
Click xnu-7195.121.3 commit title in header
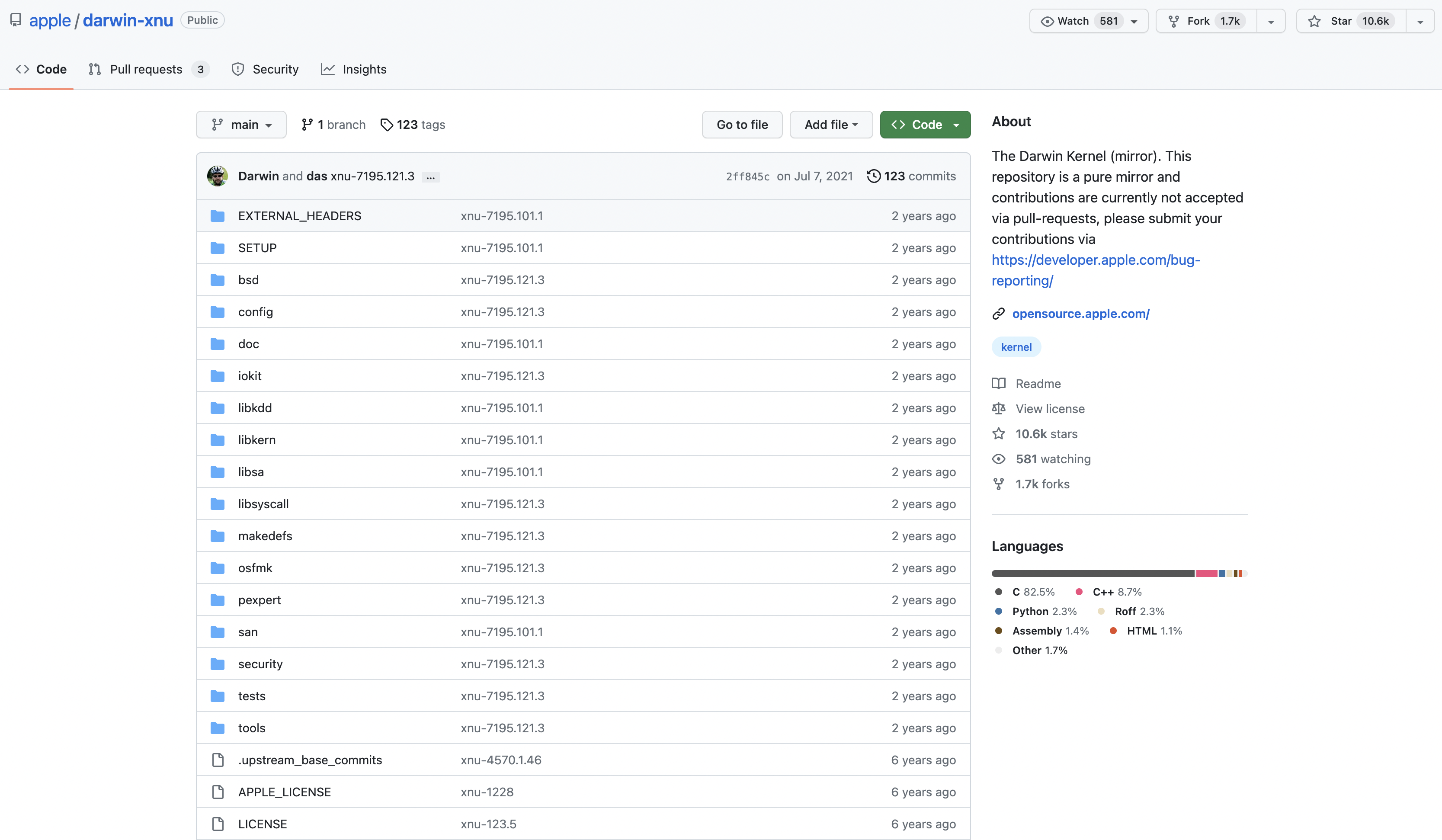pos(372,176)
